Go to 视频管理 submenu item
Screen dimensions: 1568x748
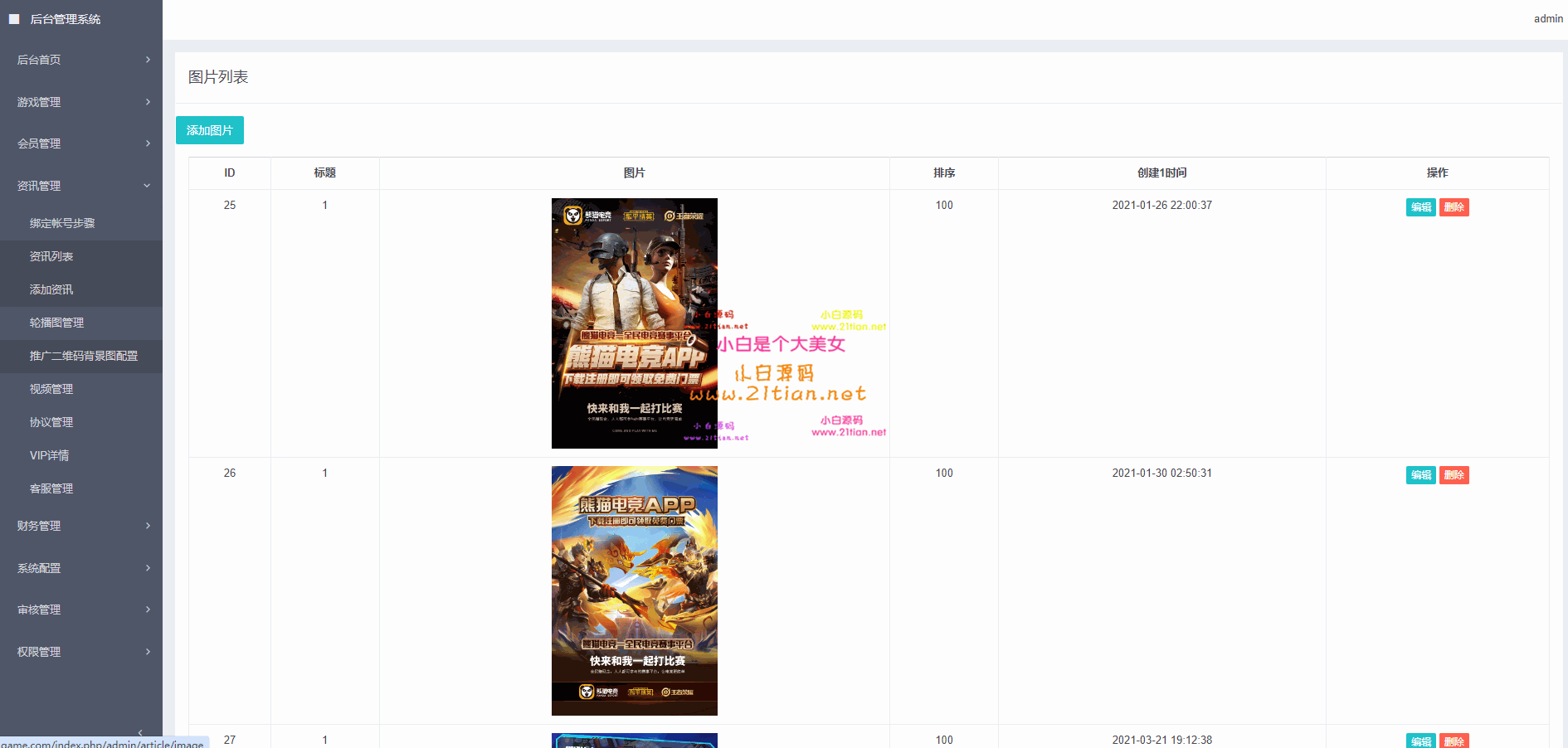click(x=81, y=389)
